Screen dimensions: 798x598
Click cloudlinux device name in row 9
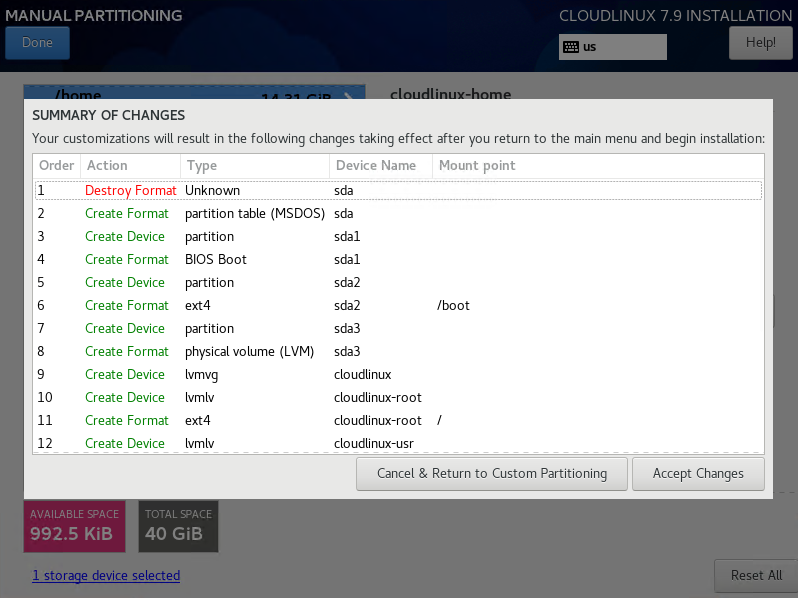362,375
